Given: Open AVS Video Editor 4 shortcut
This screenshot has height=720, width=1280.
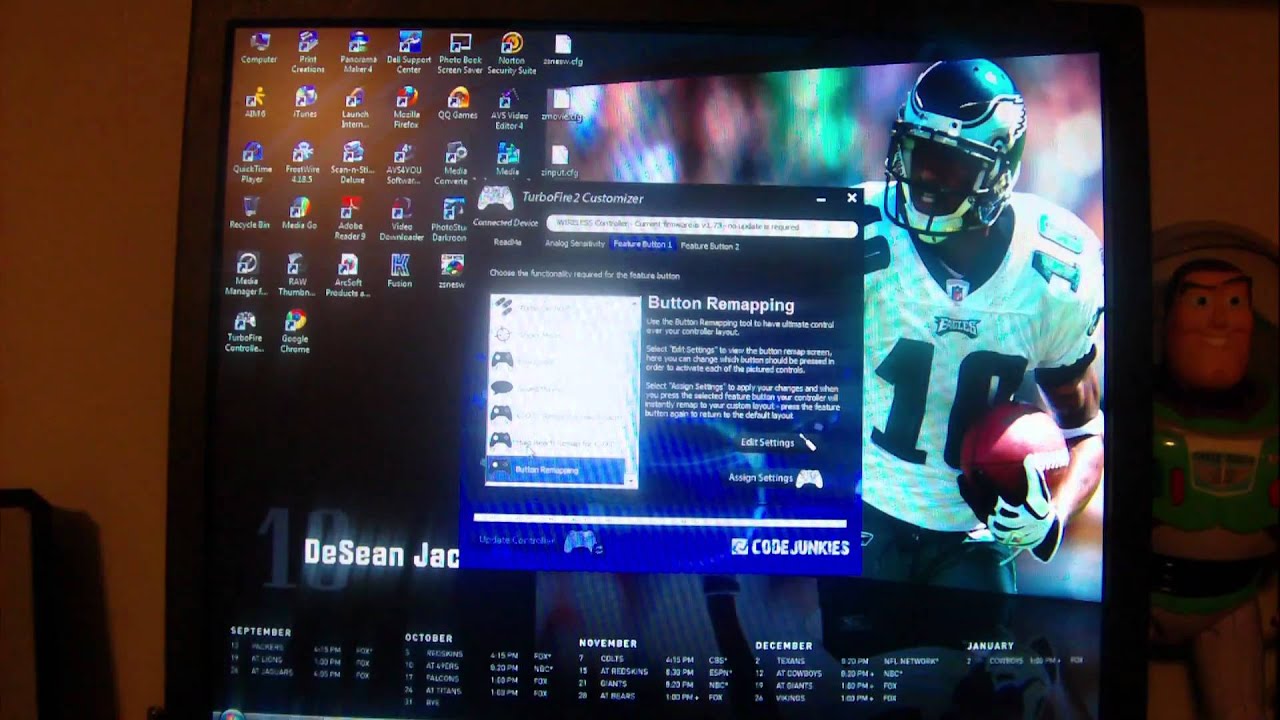Looking at the screenshot, I should (x=508, y=109).
